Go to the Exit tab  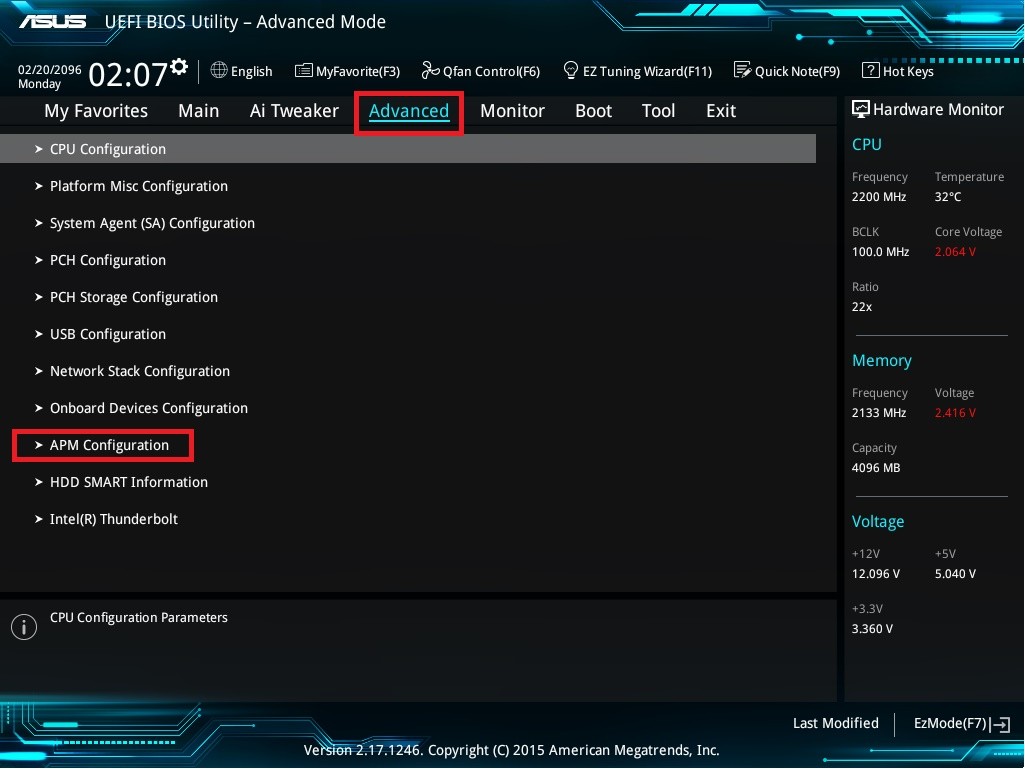(721, 111)
